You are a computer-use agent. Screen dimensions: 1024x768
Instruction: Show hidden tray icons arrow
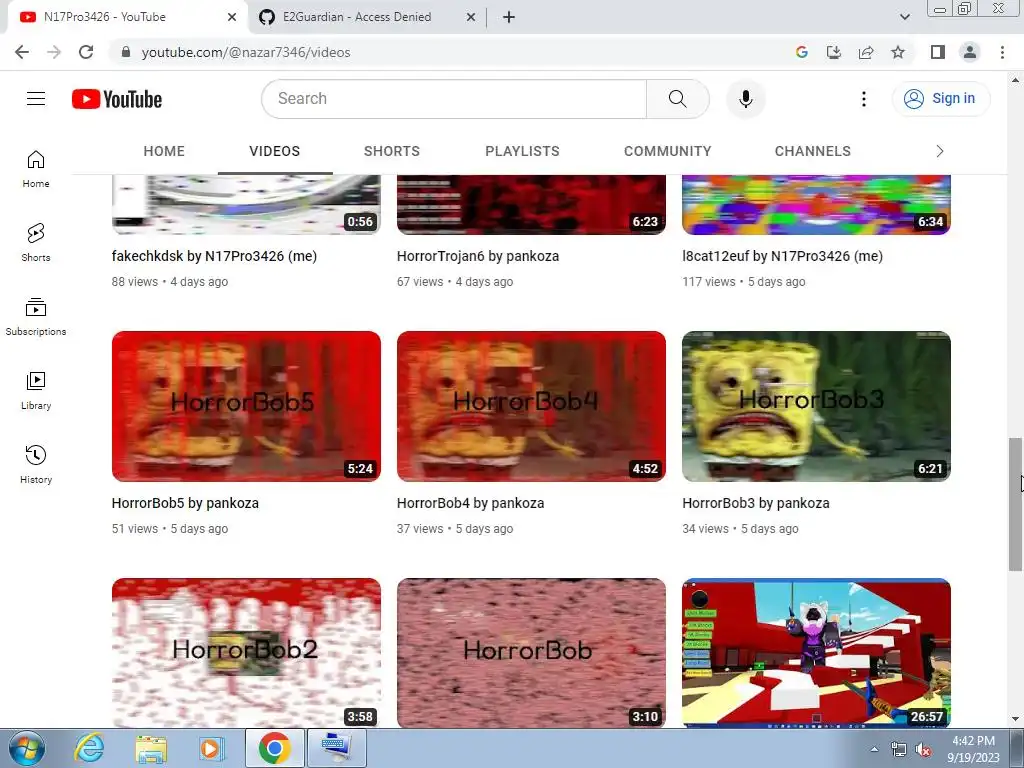tap(874, 749)
